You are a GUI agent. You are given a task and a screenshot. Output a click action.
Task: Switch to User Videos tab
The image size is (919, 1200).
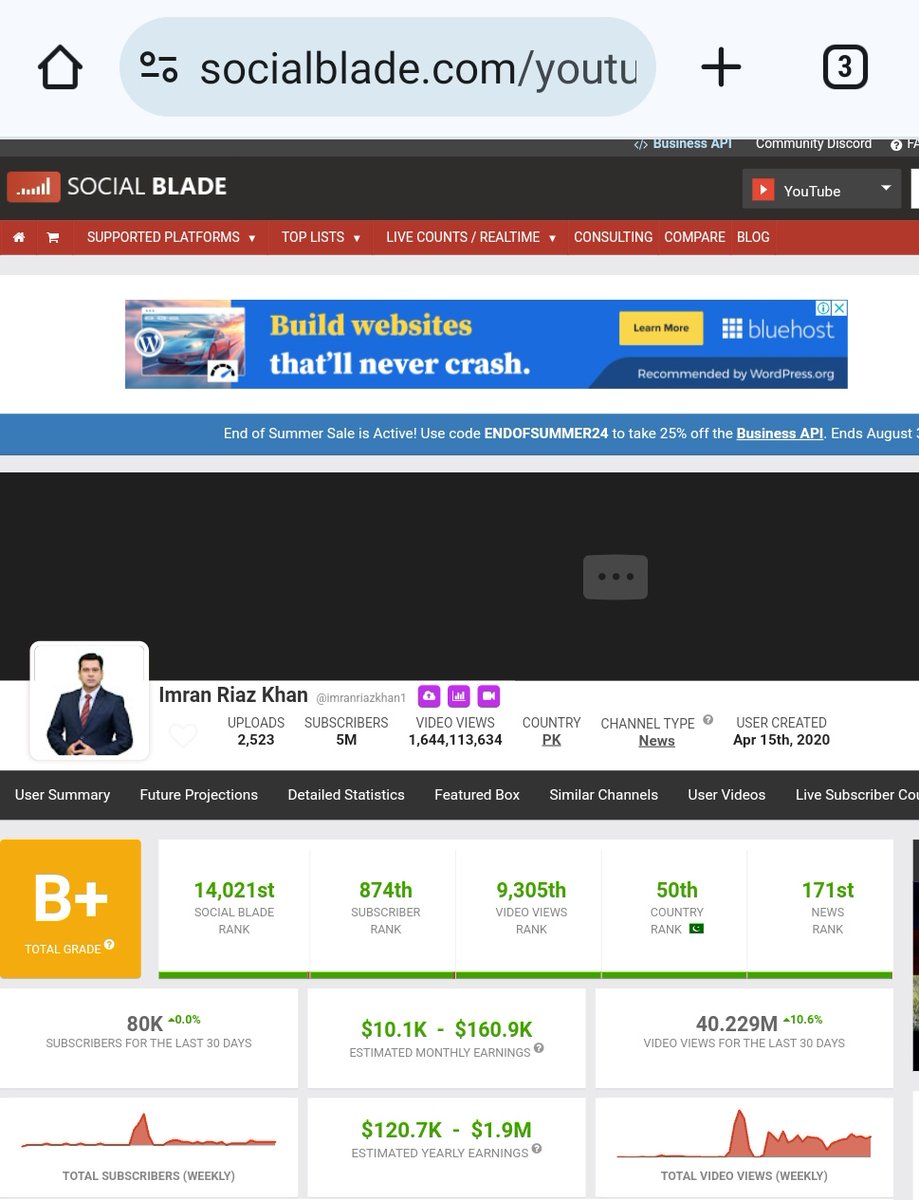point(727,795)
